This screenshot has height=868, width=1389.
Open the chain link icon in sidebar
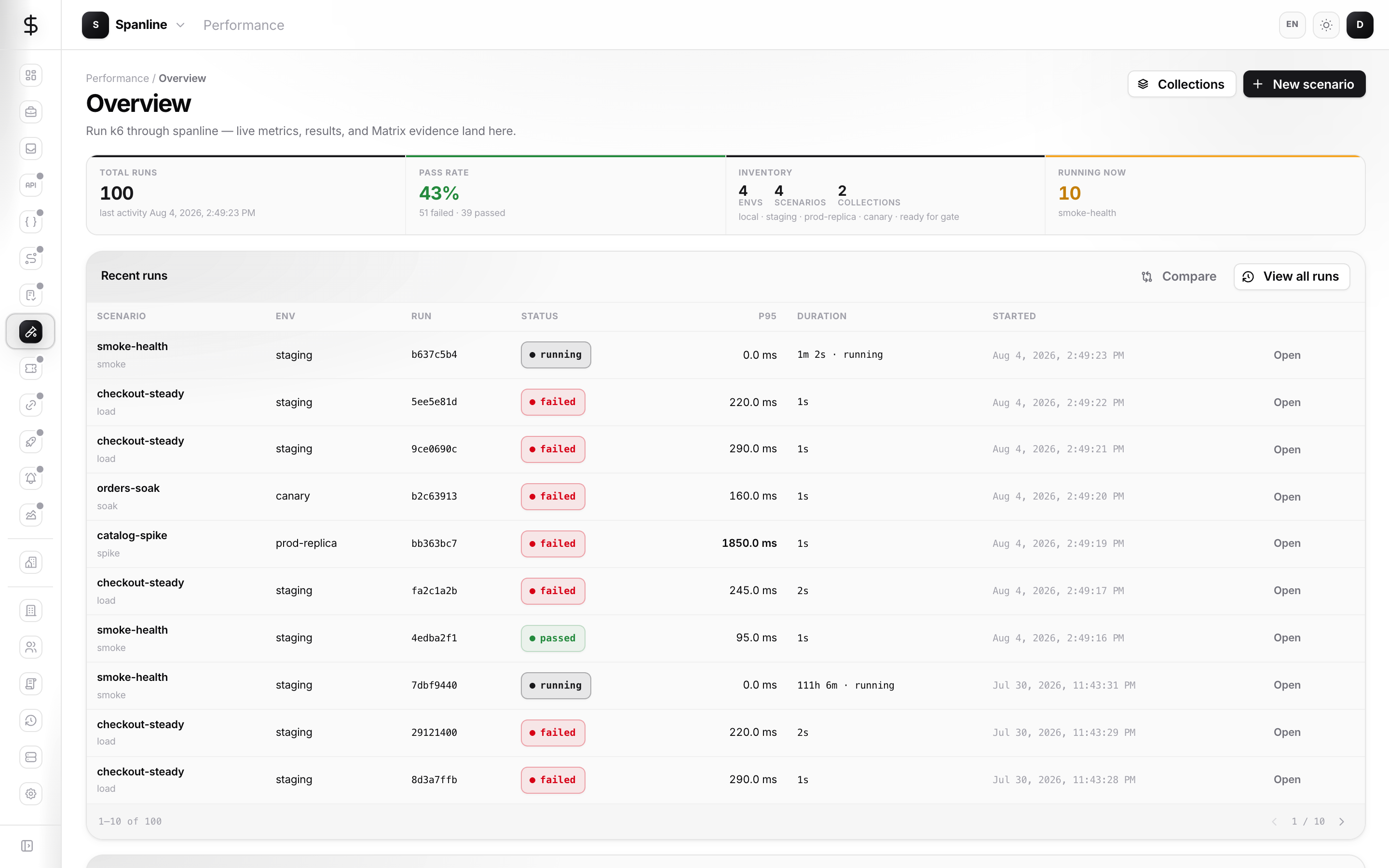(x=31, y=405)
